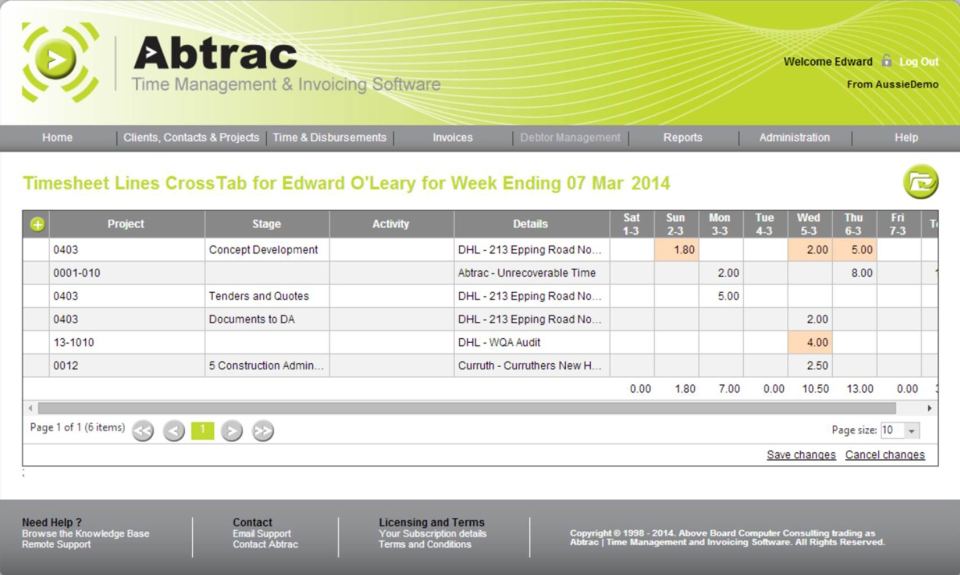Viewport: 960px width, 575px height.
Task: Click the green add timesheet line icon
Action: (x=37, y=225)
